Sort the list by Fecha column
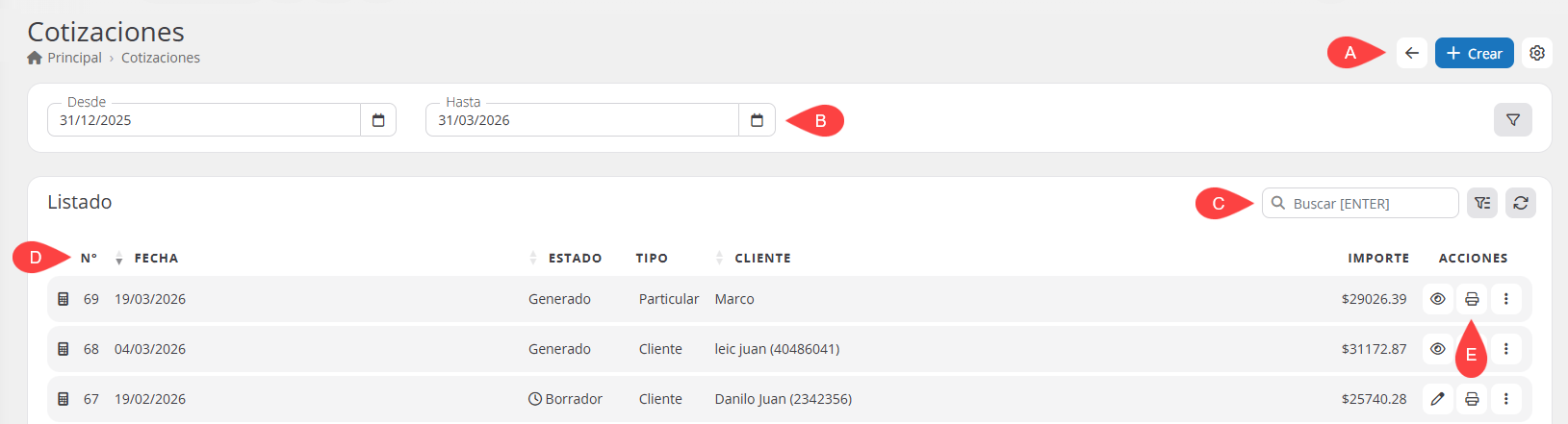The image size is (1568, 424). click(154, 259)
